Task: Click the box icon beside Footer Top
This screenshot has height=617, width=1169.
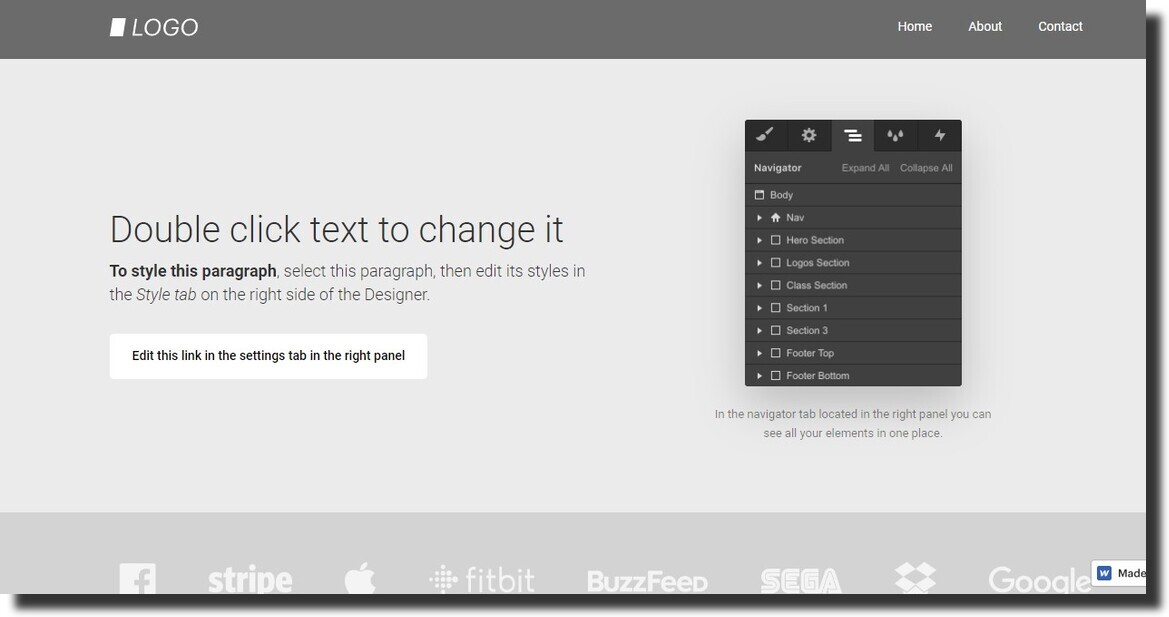Action: click(775, 353)
